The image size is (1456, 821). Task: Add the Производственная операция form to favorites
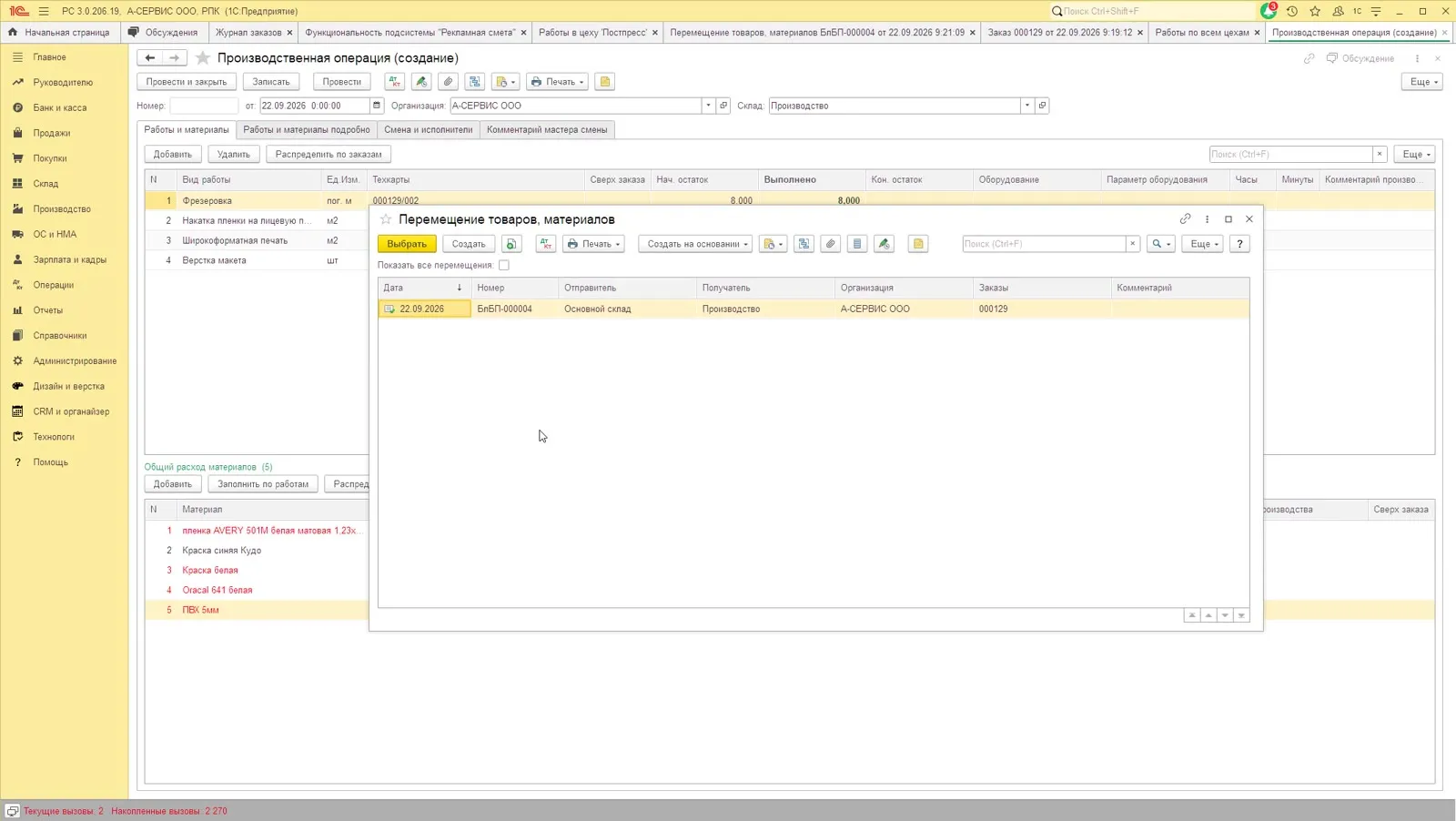203,58
